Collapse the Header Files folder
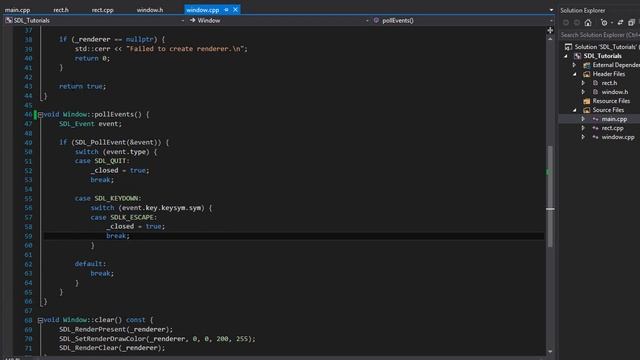This screenshot has height=360, width=640. (575, 74)
